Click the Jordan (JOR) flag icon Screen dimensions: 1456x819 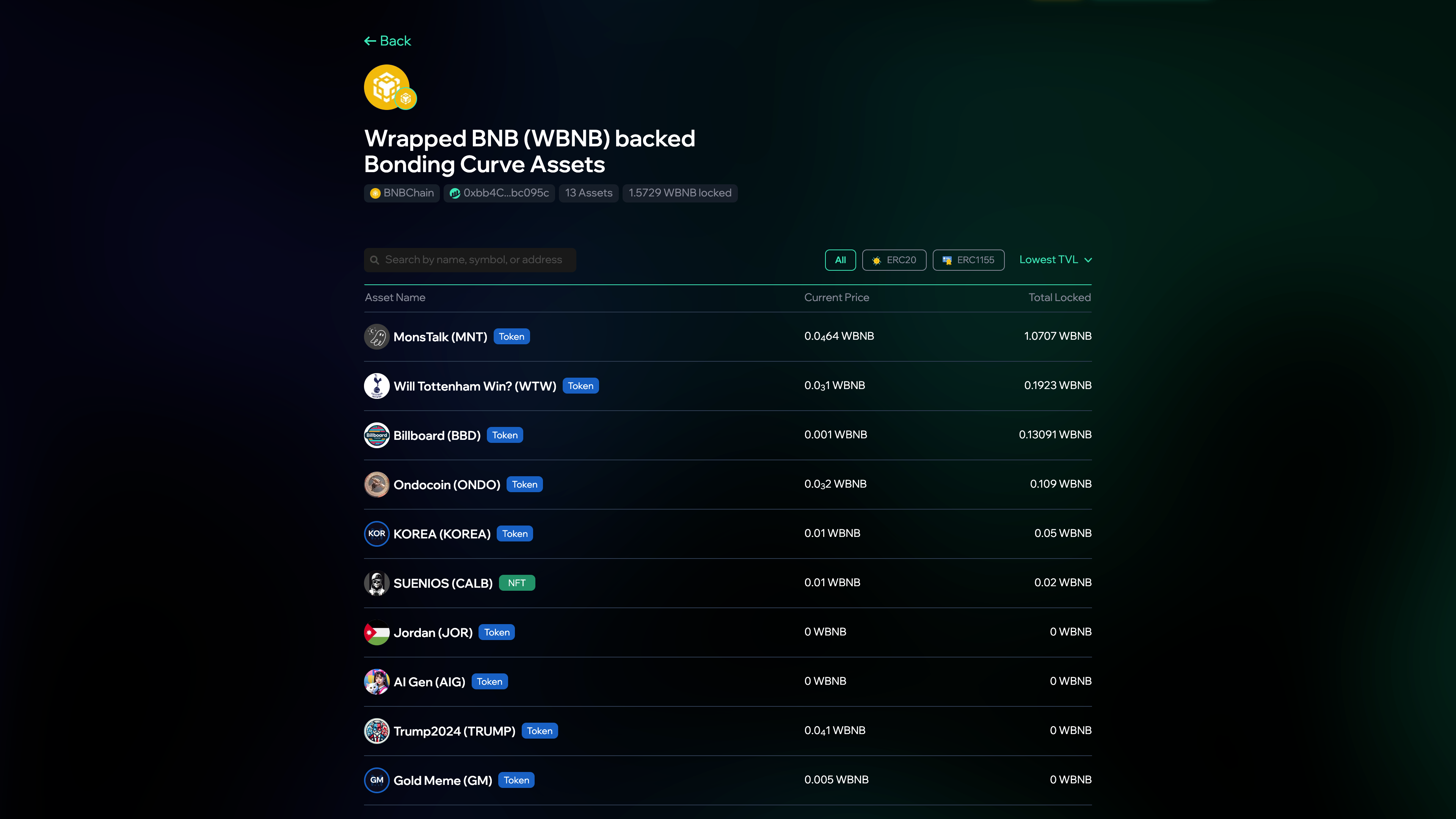click(x=377, y=632)
